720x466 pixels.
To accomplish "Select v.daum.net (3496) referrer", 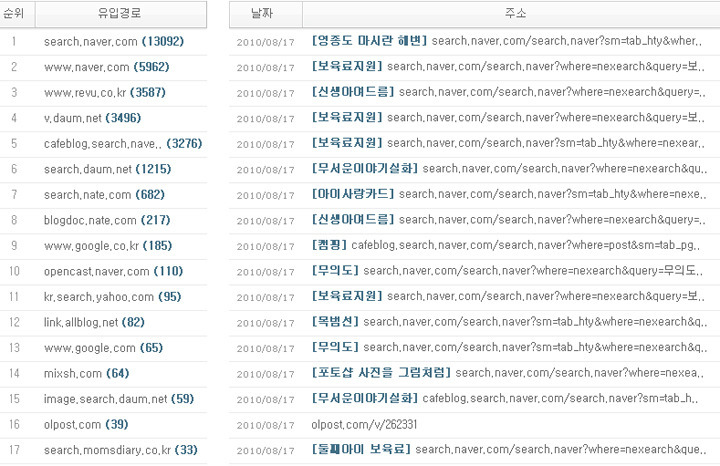I will coord(92,118).
